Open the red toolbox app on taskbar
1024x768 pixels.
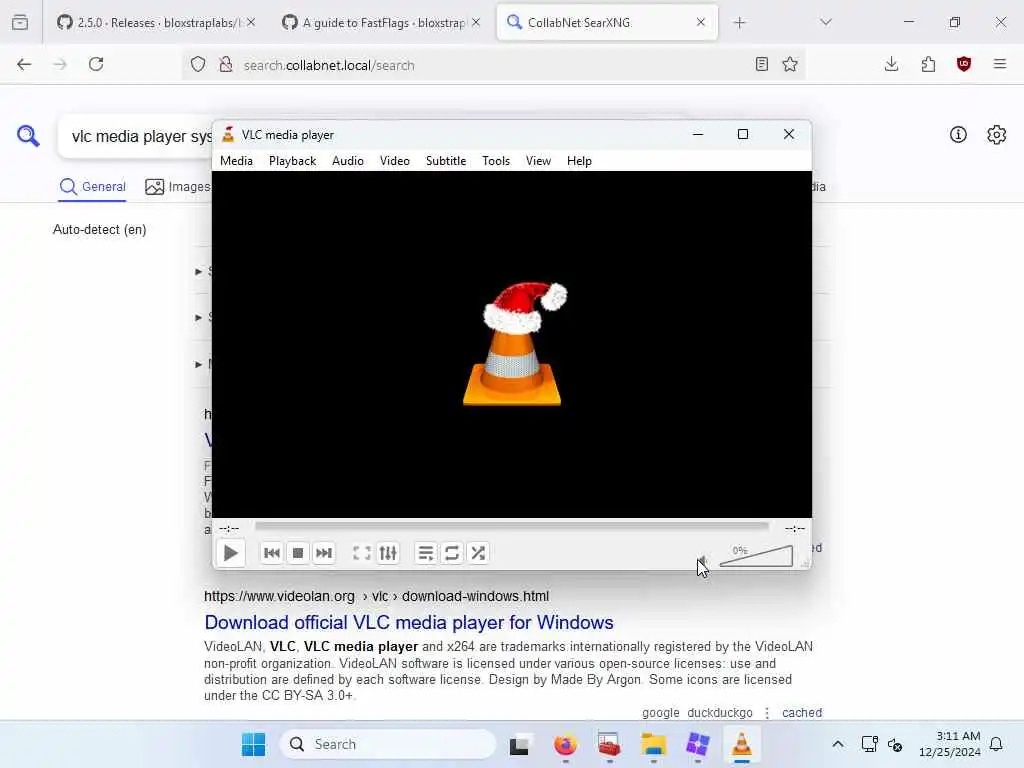tap(609, 744)
